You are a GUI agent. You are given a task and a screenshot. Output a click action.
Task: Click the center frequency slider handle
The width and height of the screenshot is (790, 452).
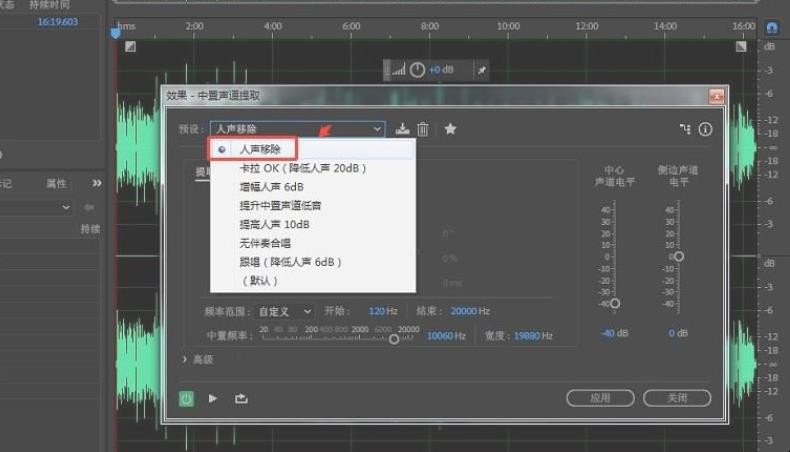click(394, 339)
